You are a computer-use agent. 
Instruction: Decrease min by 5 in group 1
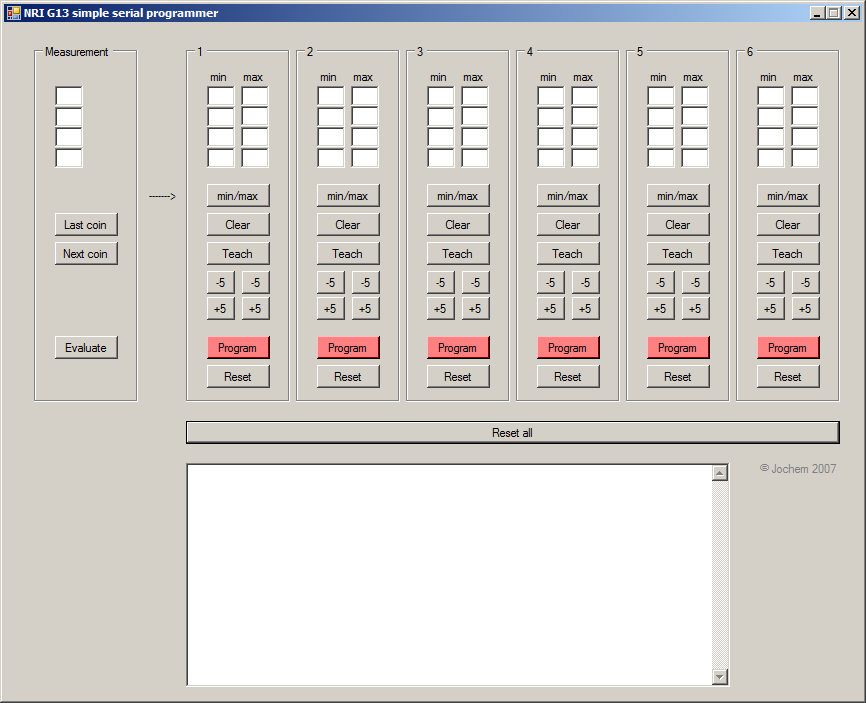point(220,283)
